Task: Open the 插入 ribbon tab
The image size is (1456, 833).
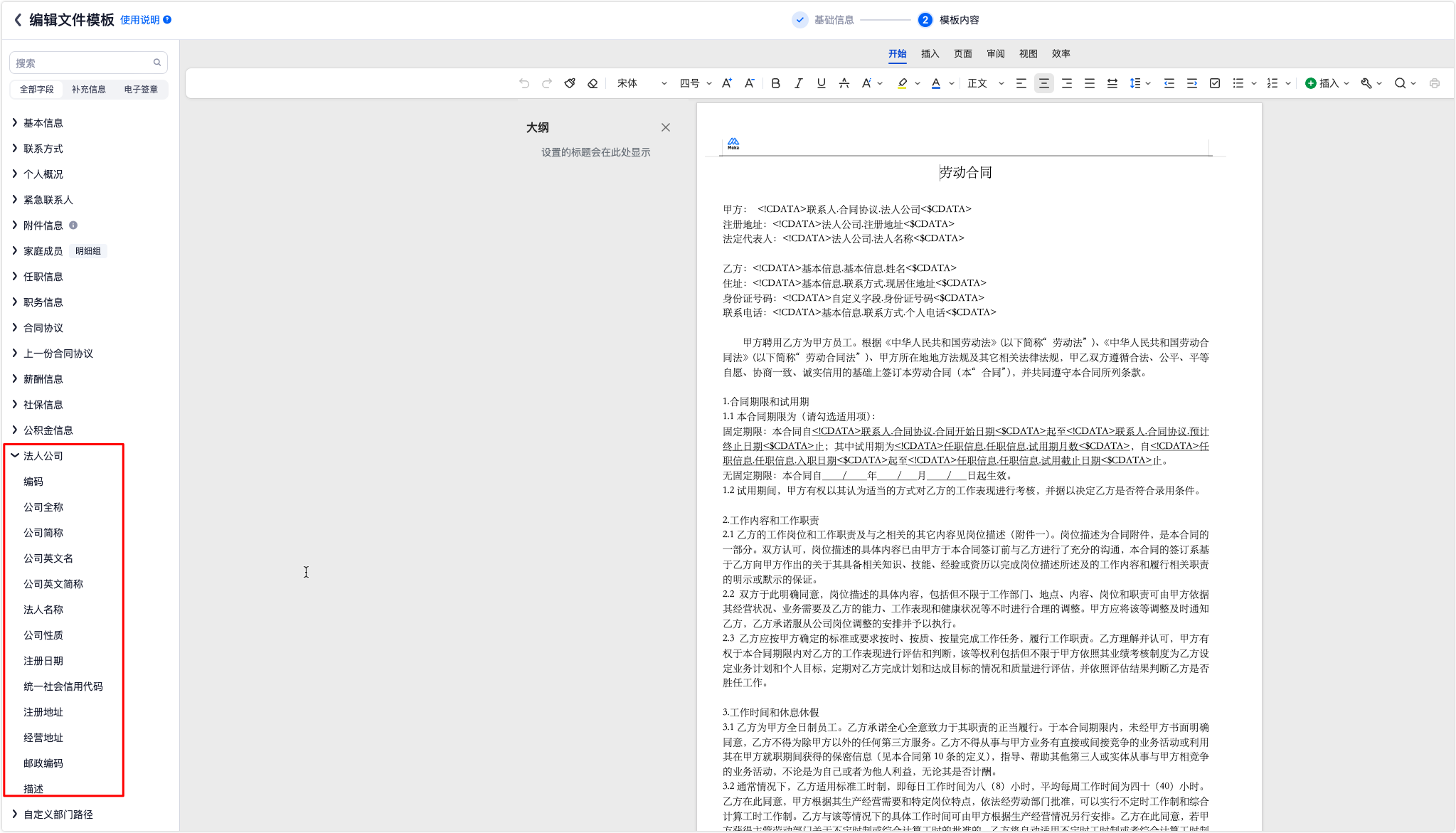Action: 930,54
